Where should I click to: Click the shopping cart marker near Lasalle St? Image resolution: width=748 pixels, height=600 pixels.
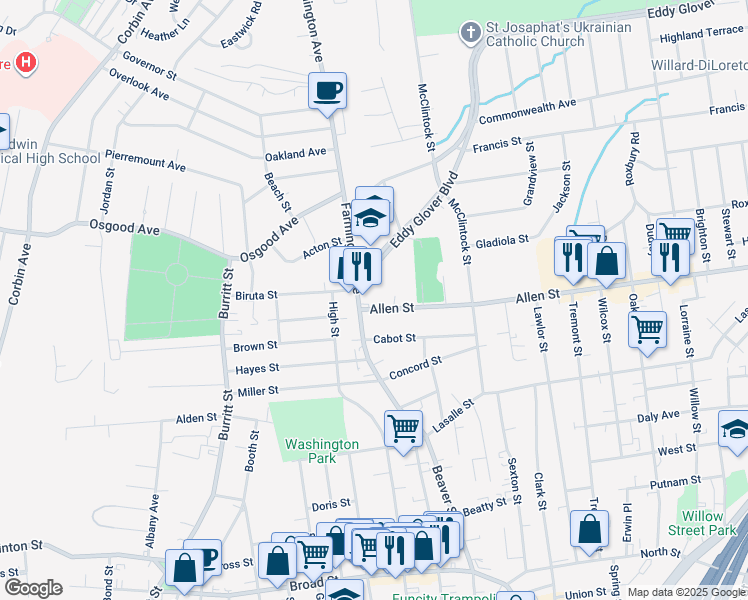(403, 430)
